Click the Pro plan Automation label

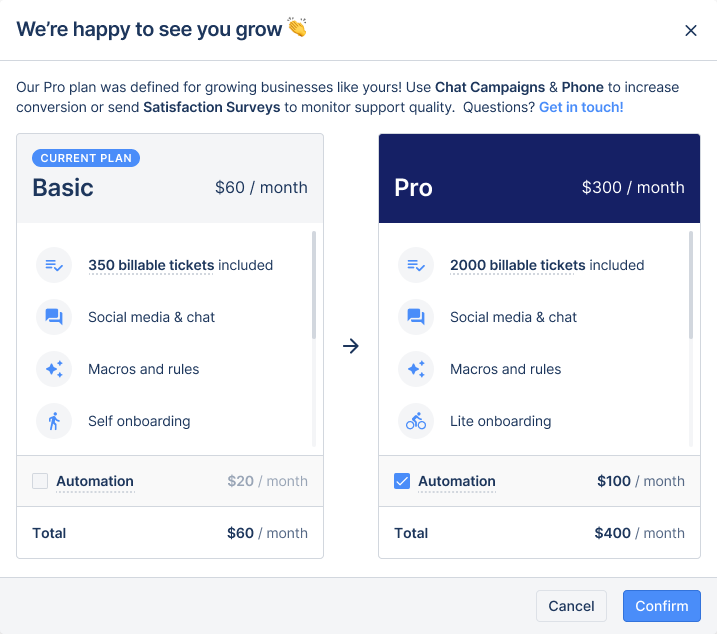pyautogui.click(x=457, y=481)
